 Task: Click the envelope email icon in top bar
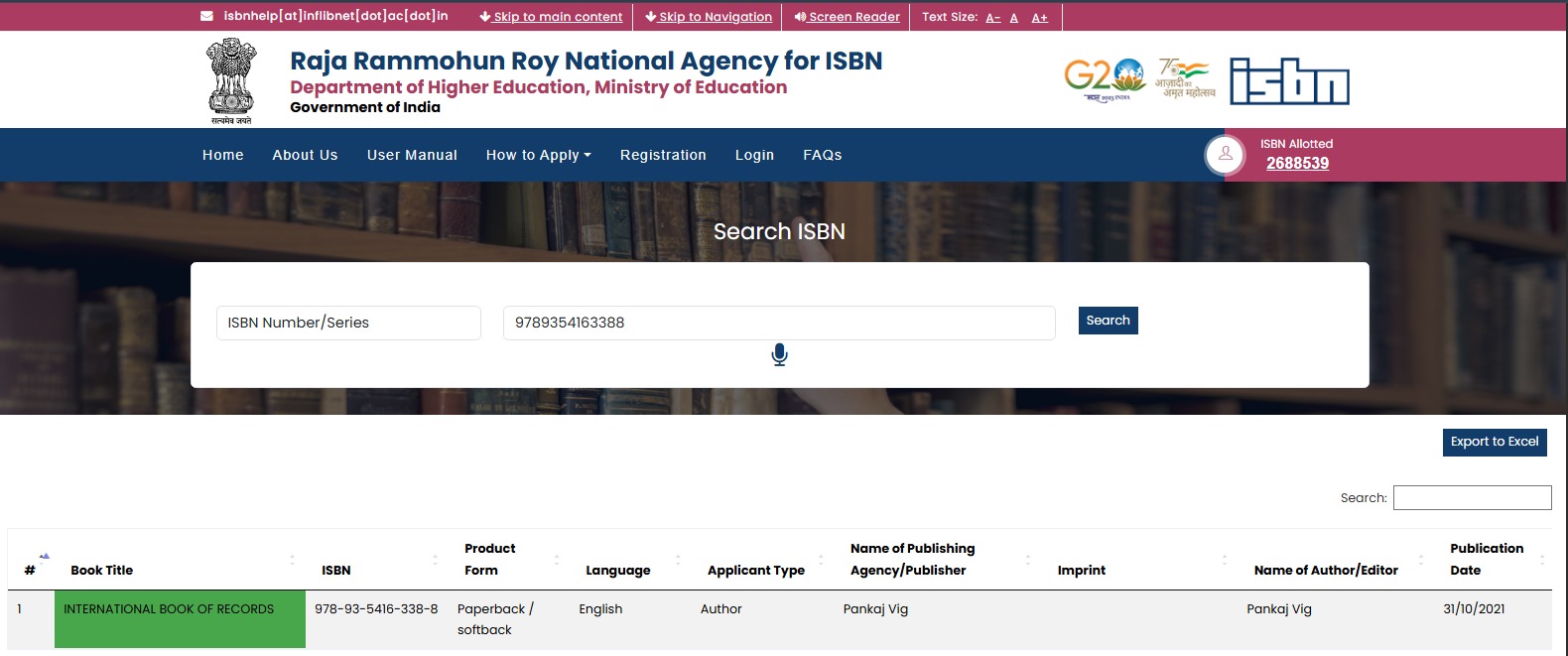tap(206, 16)
